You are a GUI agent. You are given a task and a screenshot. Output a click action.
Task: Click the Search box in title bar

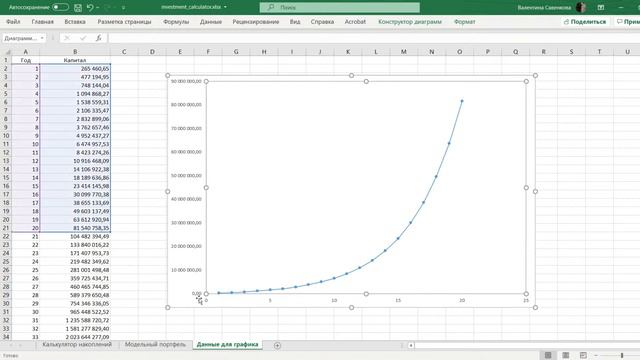340,7
